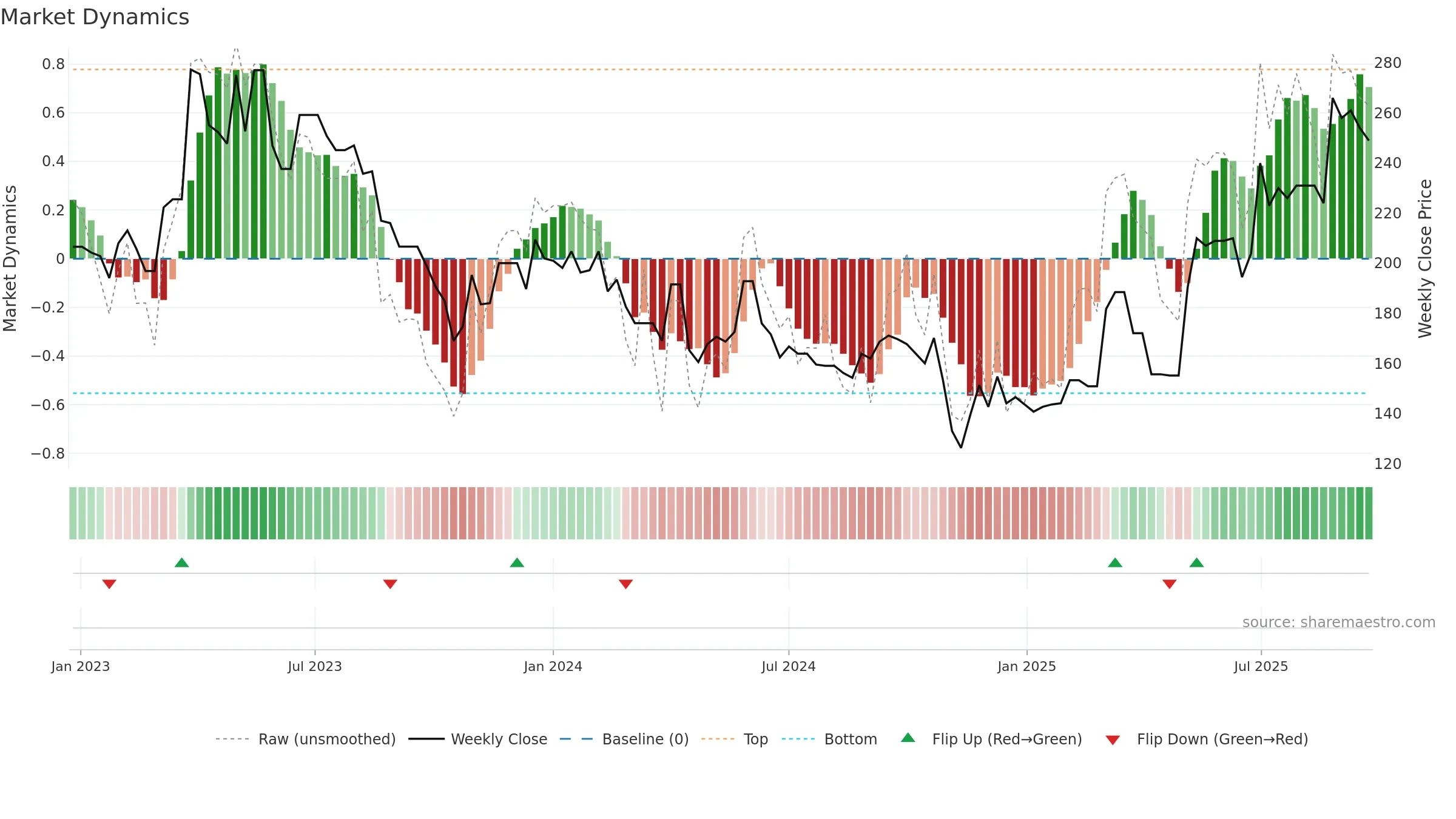1456x819 pixels.
Task: Click the Weekly Close Price axis title
Action: coord(1424,258)
